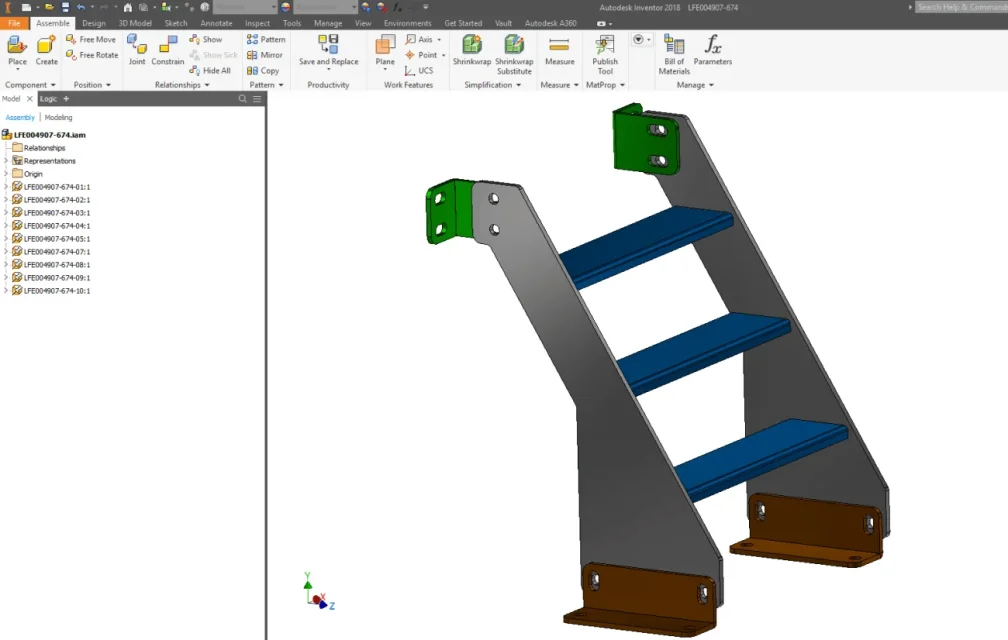Click the Home icon in quick access toolbar
The width and height of the screenshot is (1008, 640).
[x=128, y=7]
